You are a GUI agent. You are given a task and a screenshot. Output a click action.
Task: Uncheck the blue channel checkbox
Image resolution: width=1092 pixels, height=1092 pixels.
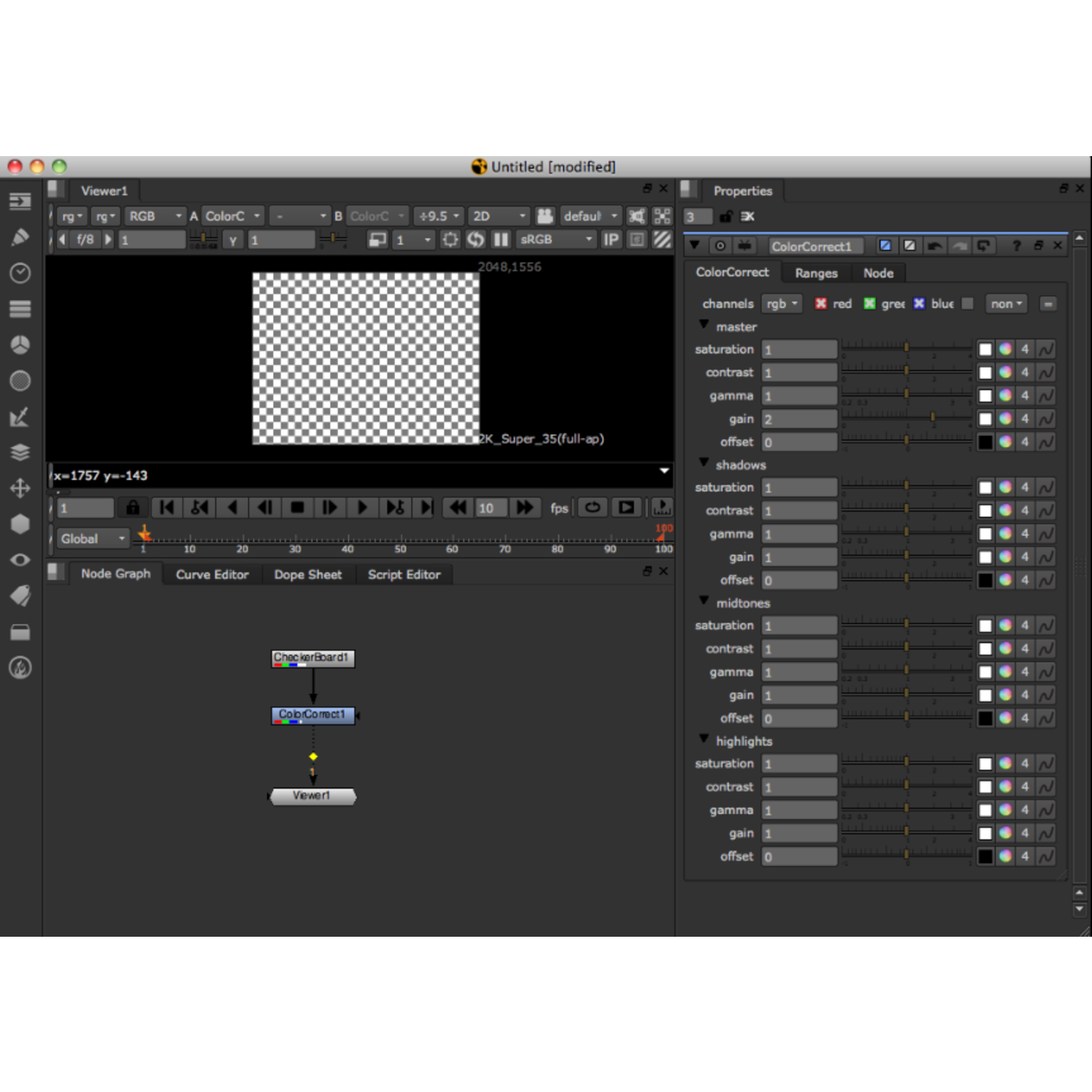point(919,304)
